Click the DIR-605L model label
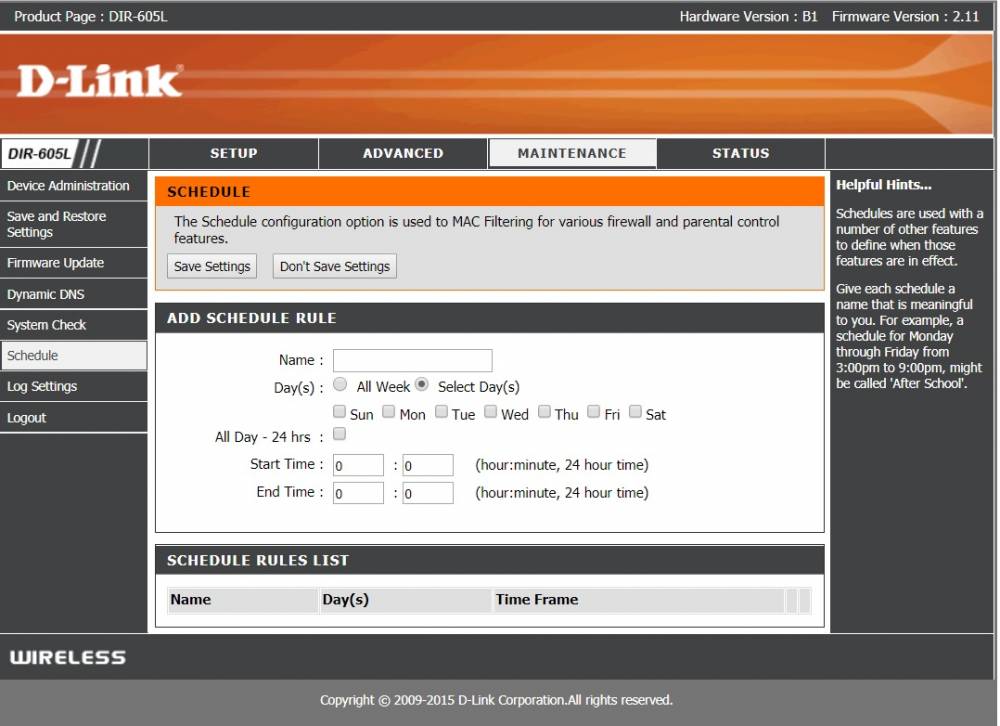 point(39,154)
